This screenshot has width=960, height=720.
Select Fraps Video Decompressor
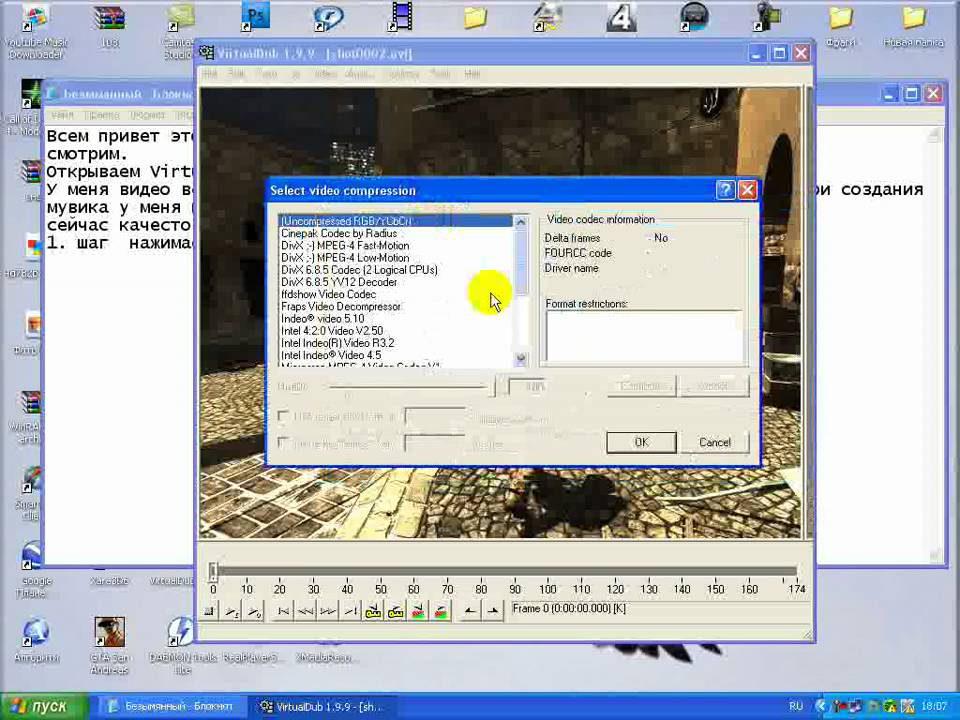[396, 307]
